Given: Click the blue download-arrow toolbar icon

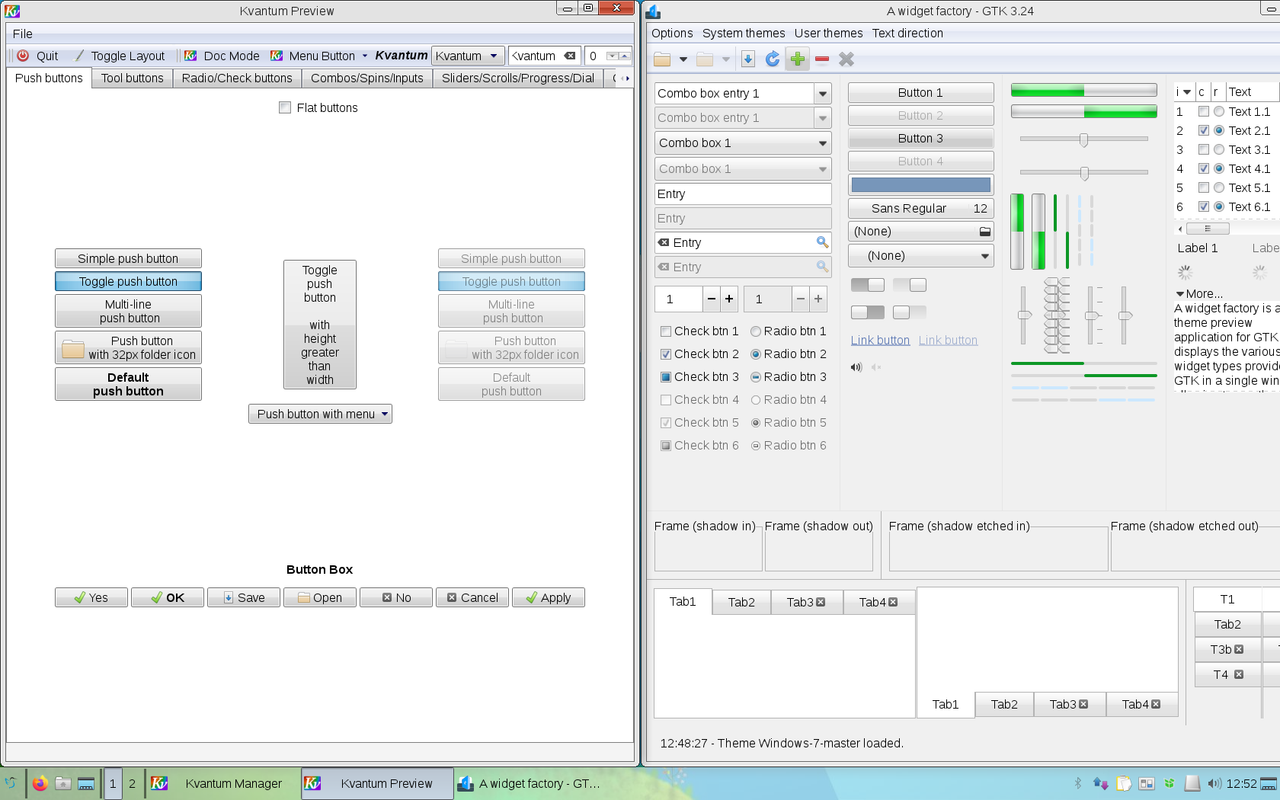Looking at the screenshot, I should (x=748, y=59).
